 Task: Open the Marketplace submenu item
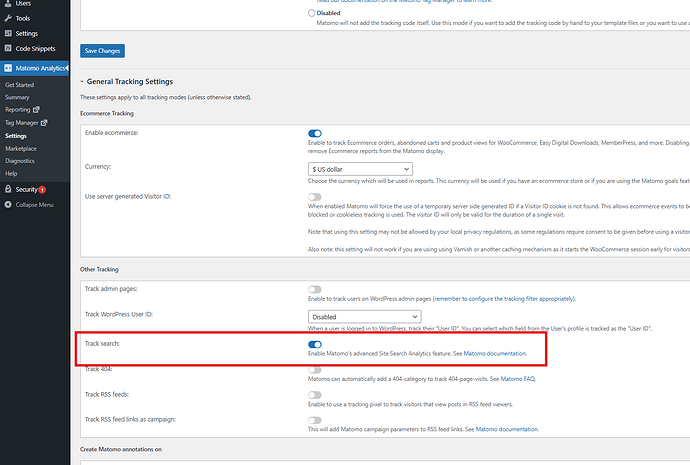(x=22, y=148)
